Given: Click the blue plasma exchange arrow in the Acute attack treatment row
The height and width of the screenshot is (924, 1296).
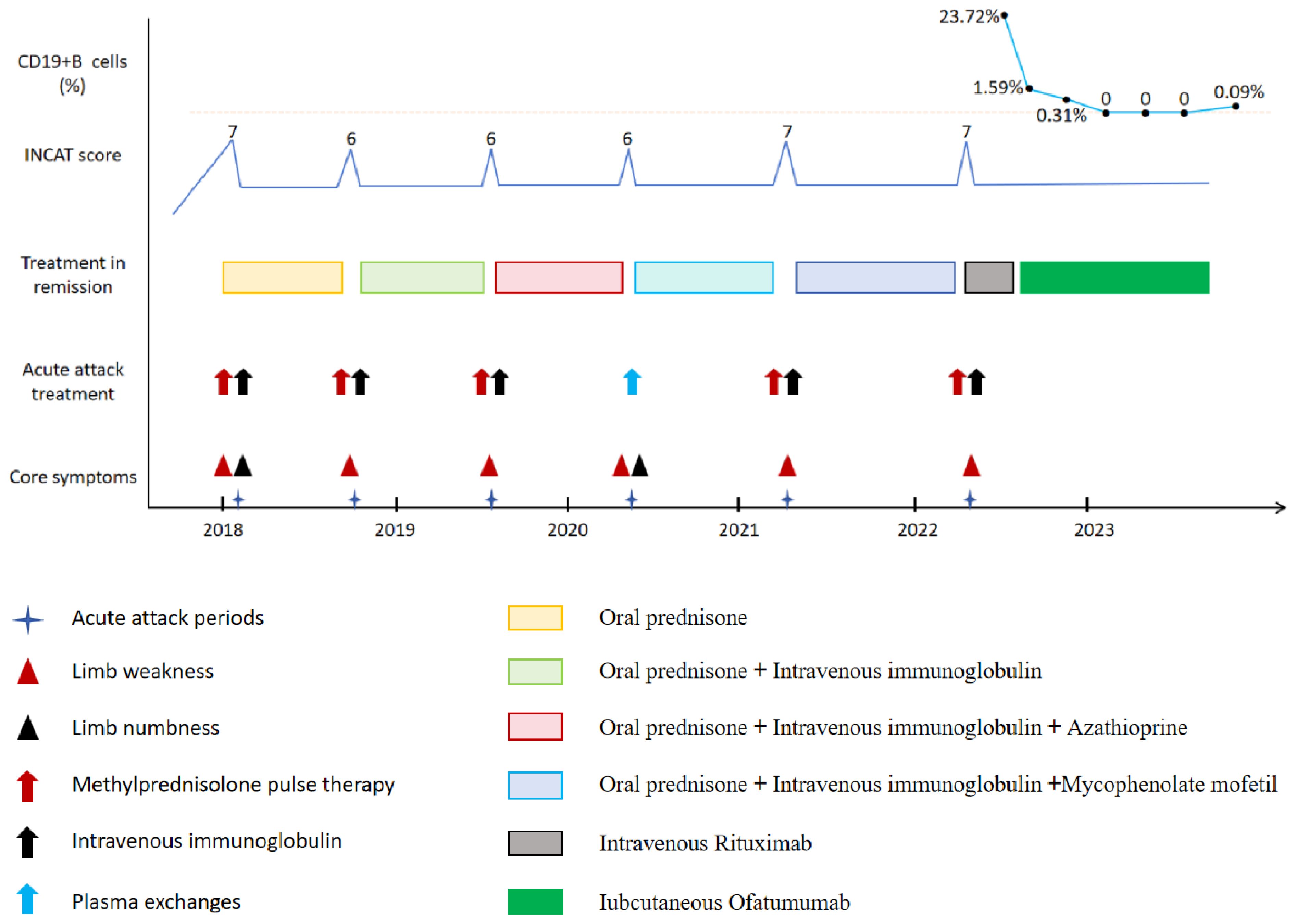Looking at the screenshot, I should (x=632, y=381).
